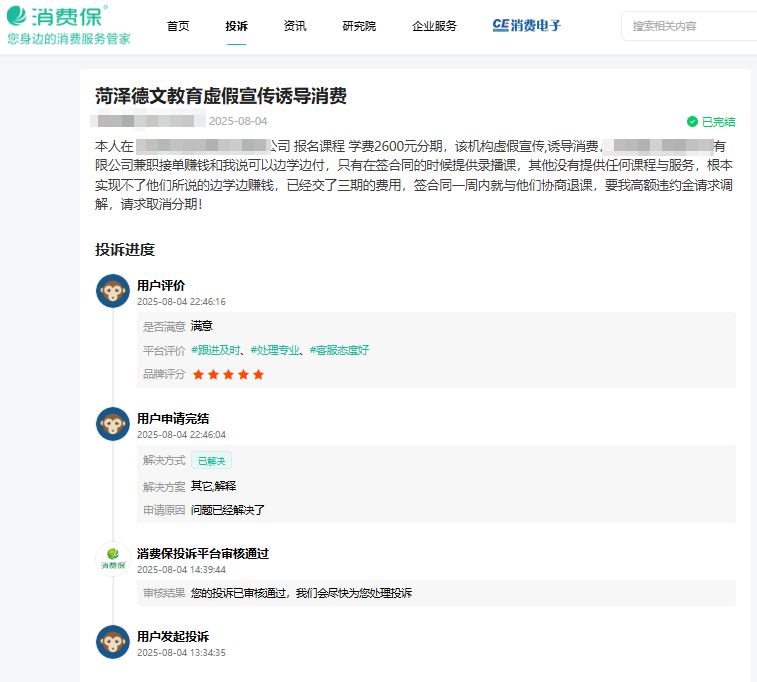The image size is (757, 682).
Task: Click the #跟进及时 tag
Action: click(x=216, y=350)
